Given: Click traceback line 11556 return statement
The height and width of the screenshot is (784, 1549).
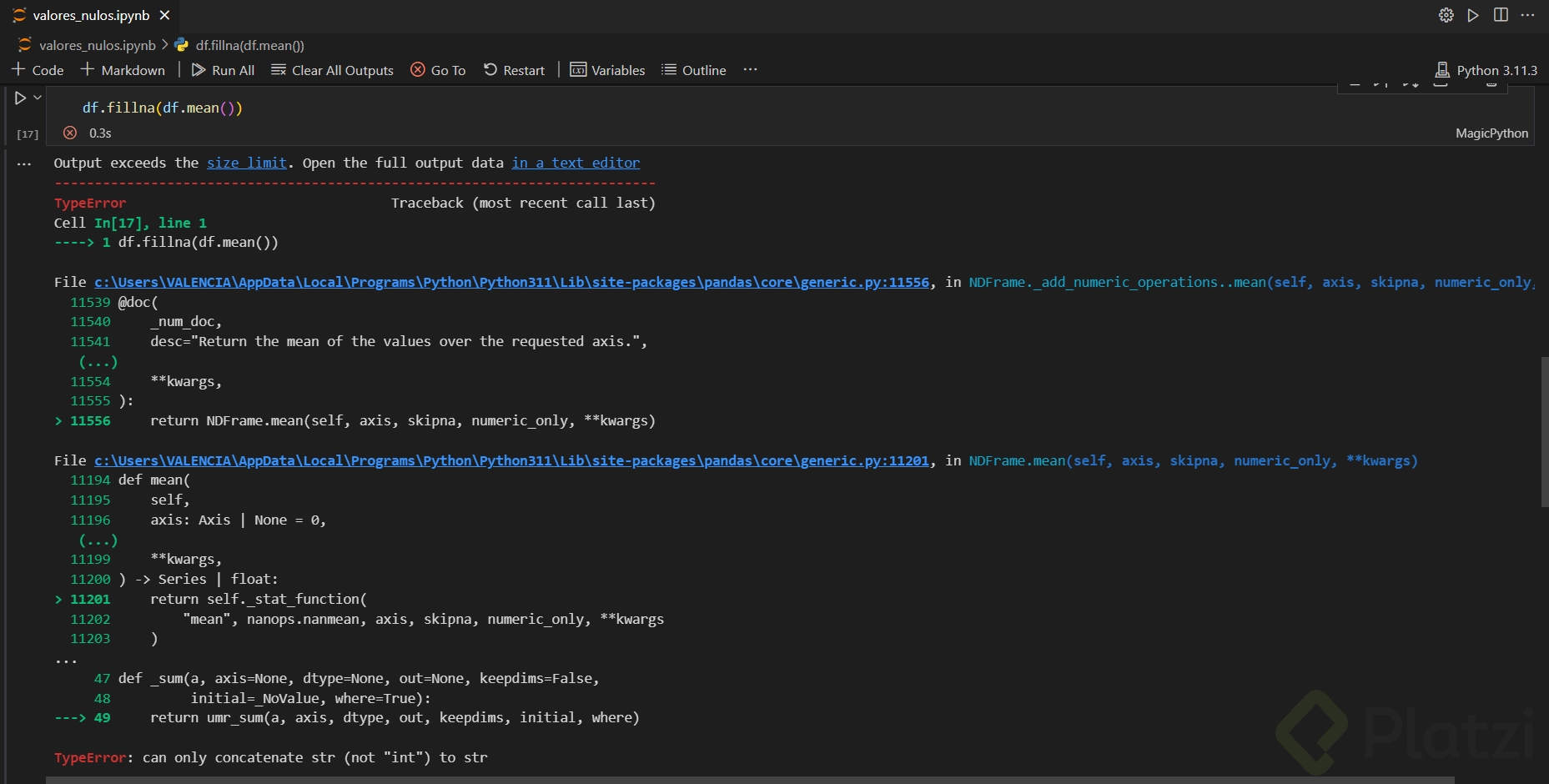Looking at the screenshot, I should 403,420.
